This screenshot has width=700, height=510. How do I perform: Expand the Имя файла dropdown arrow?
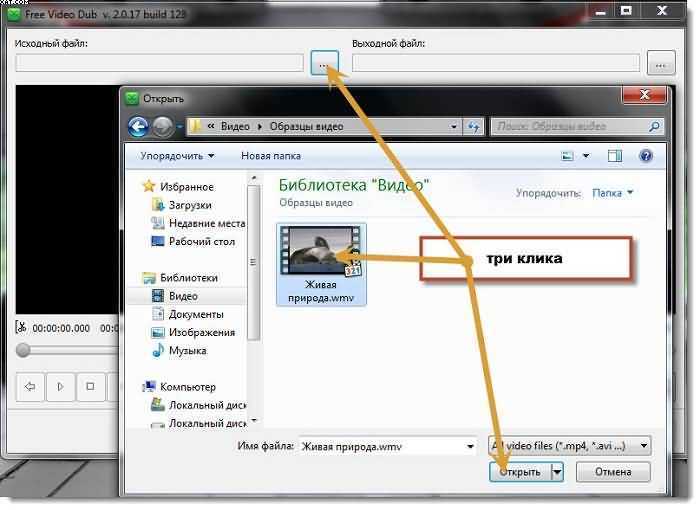pyautogui.click(x=470, y=446)
